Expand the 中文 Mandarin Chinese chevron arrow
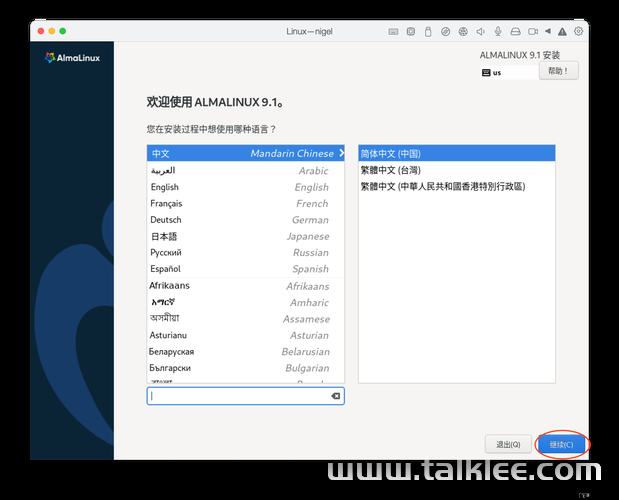This screenshot has height=500, width=619. click(341, 153)
